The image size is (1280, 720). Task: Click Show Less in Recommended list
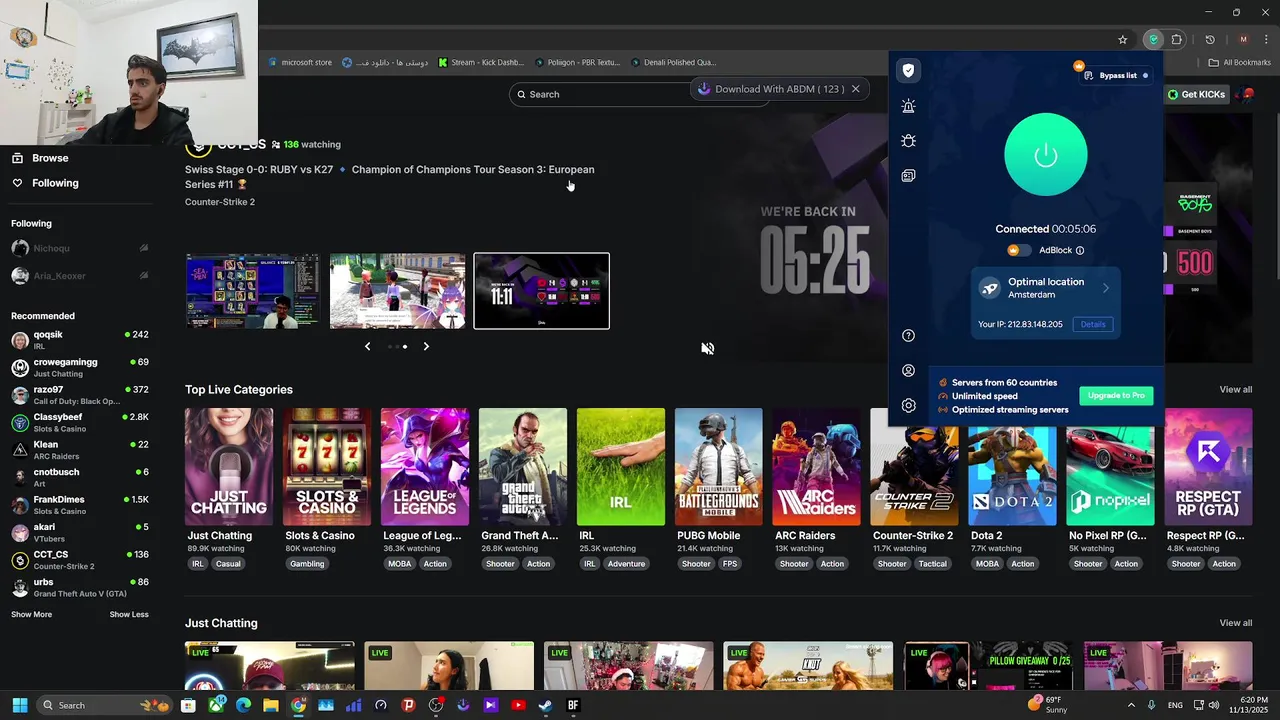coord(129,614)
